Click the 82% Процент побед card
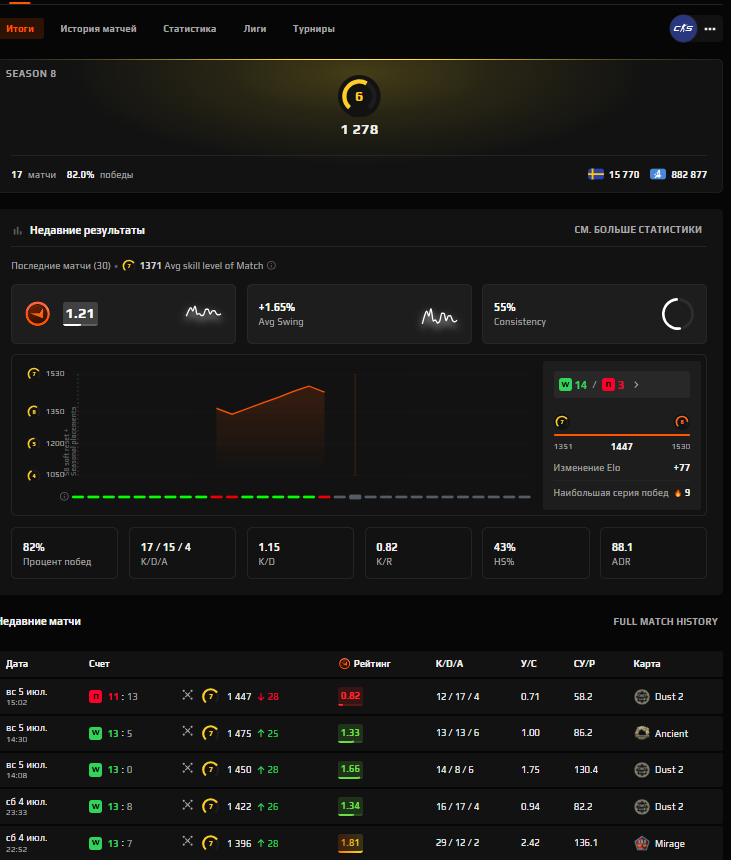Screen dimensions: 731x860 click(64, 553)
